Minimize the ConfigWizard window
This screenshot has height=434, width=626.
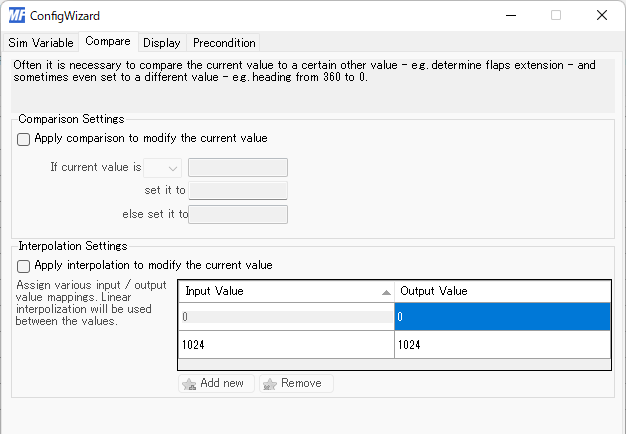tap(511, 16)
